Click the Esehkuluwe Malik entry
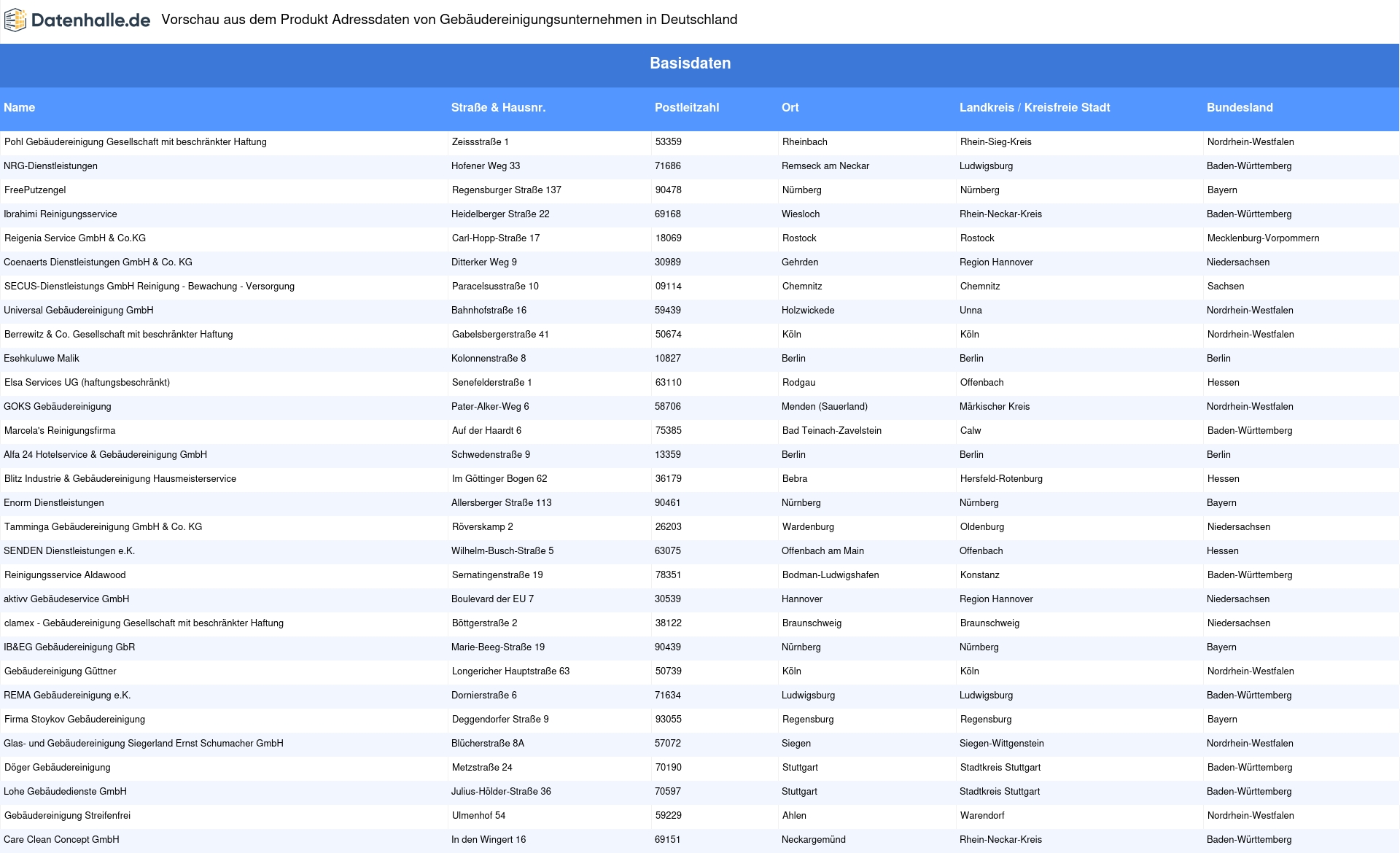 [x=42, y=359]
